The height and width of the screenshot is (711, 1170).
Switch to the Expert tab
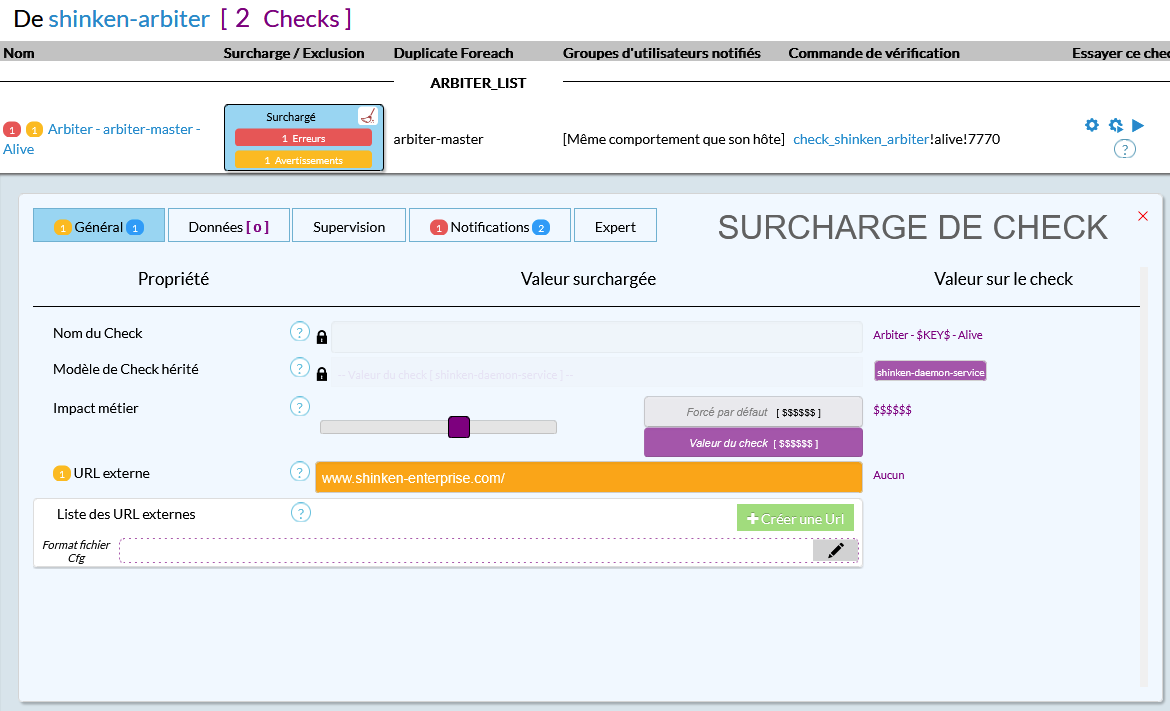[615, 227]
